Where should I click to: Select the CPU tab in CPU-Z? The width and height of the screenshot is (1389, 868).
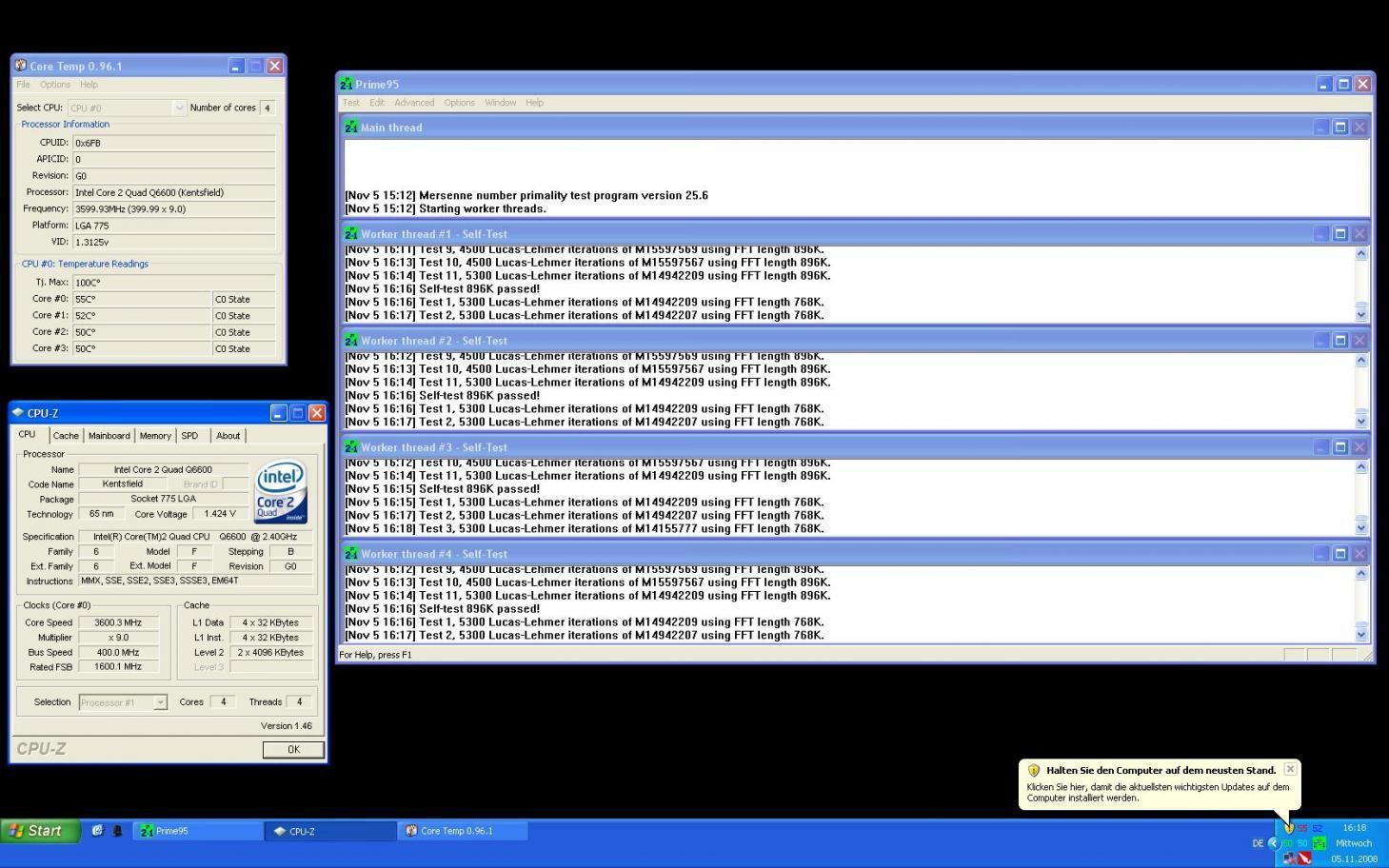(x=27, y=434)
